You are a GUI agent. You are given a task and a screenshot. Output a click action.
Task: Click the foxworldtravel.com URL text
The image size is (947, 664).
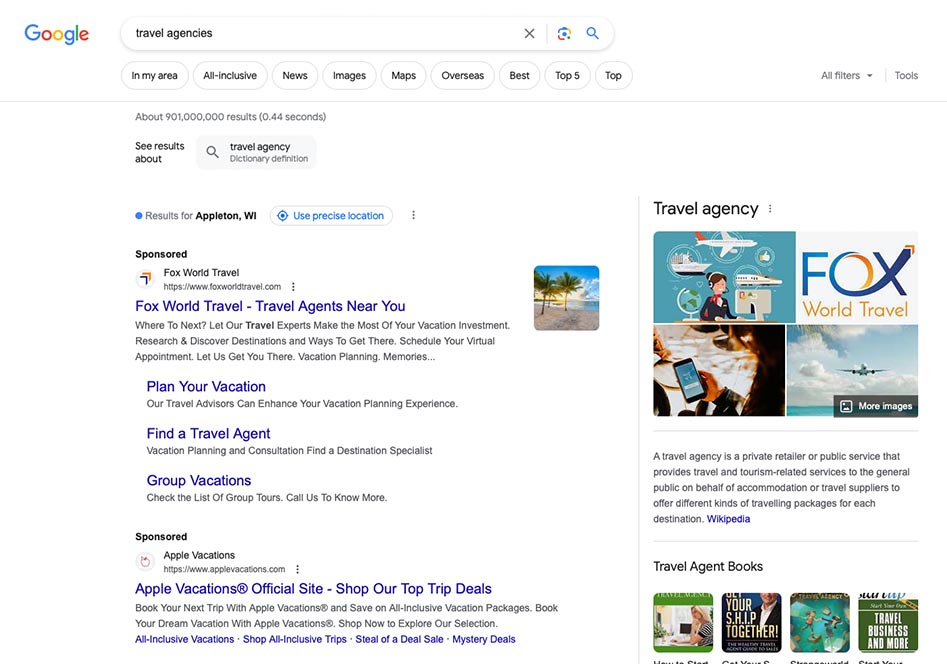coord(222,287)
